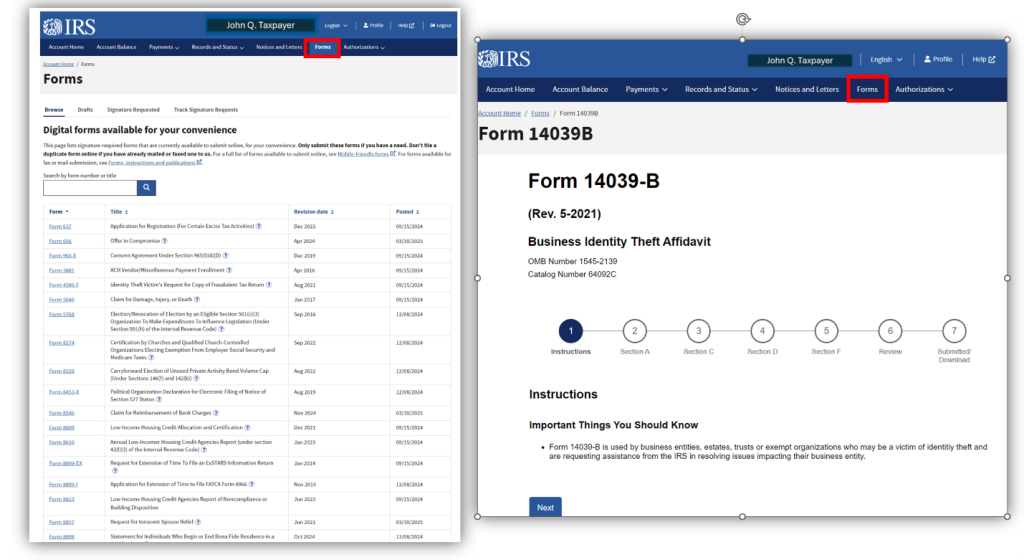Open help icon for Annual Low-Income Housing Credit Agencies Report
The width and height of the screenshot is (1024, 560).
(x=204, y=450)
